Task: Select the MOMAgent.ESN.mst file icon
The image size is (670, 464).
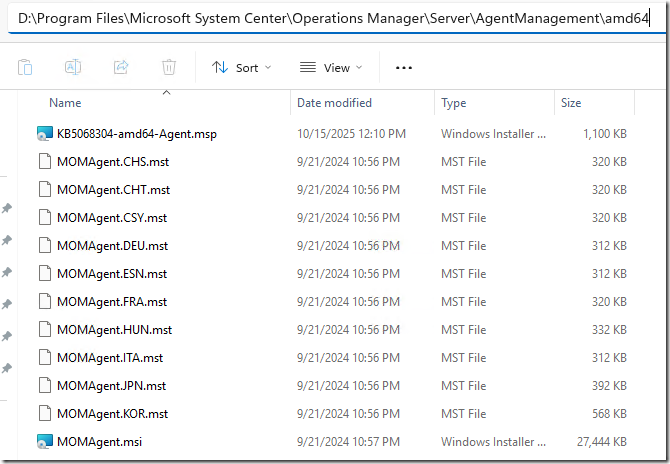Action: (45, 274)
